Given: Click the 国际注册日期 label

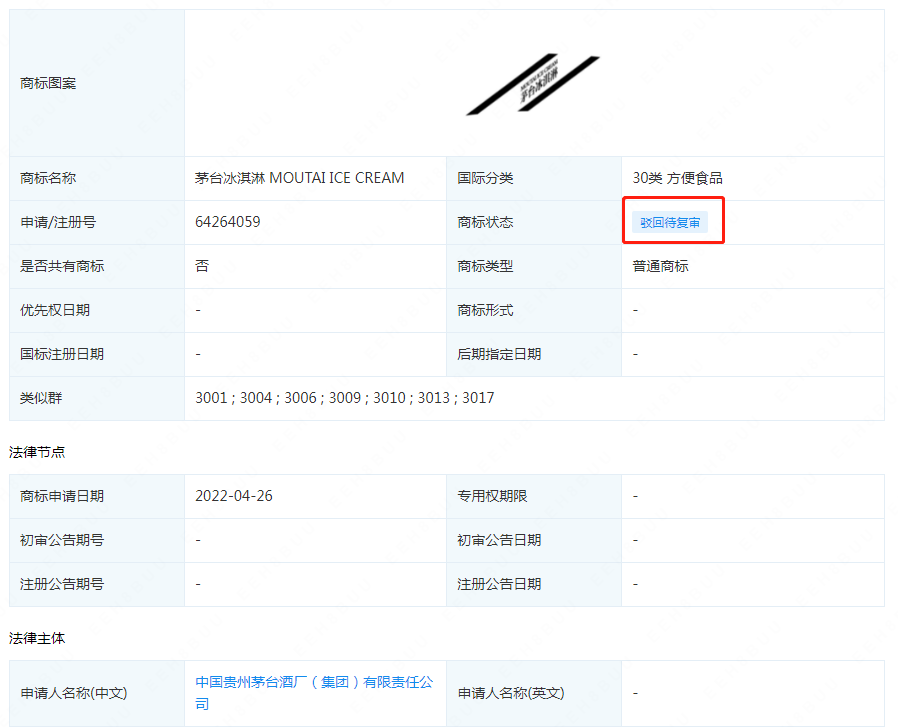Looking at the screenshot, I should coord(62,354).
